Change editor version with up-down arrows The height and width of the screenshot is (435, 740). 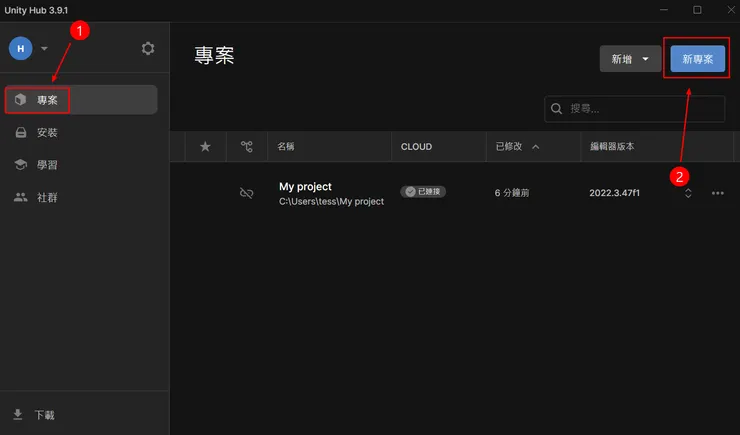pos(688,193)
